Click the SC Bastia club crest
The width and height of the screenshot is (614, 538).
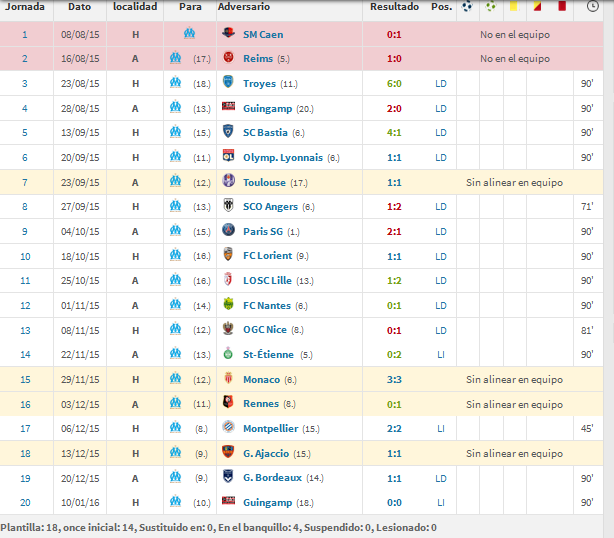click(228, 132)
